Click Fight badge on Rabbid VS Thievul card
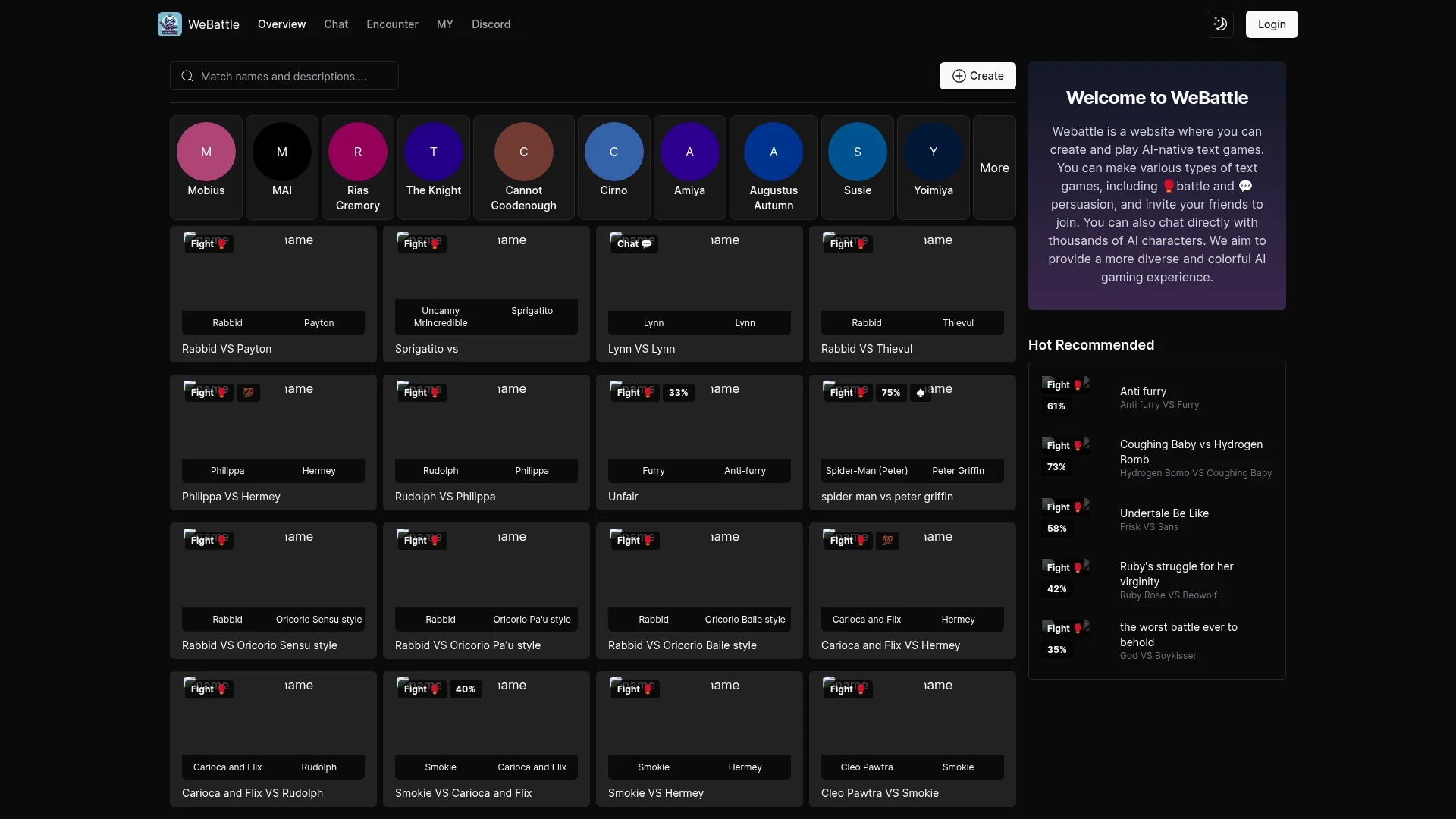The width and height of the screenshot is (1456, 819). pyautogui.click(x=848, y=244)
